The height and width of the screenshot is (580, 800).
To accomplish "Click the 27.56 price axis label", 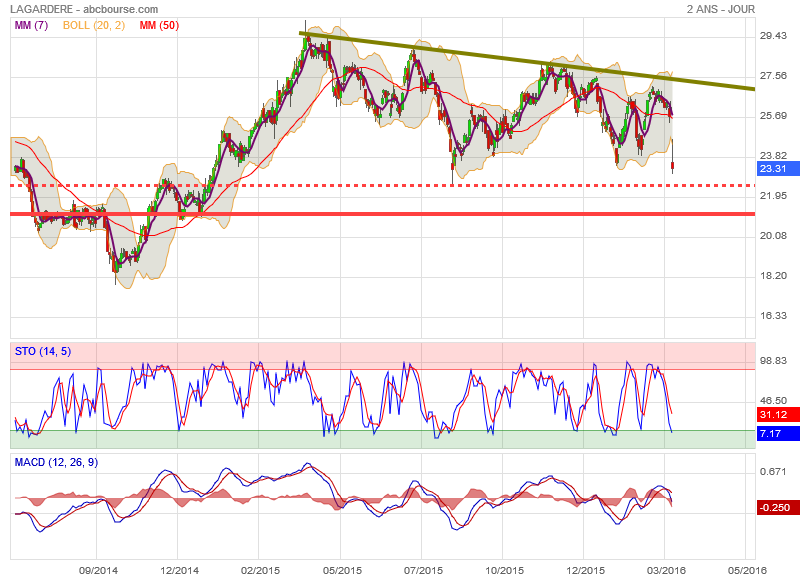I will pos(773,75).
